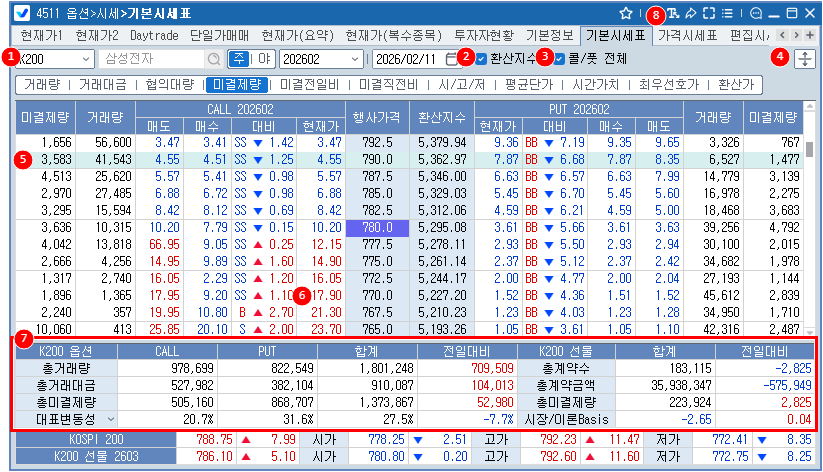Open the calendar date picker icon
Viewport: 823px width, 472px height.
[x=452, y=58]
